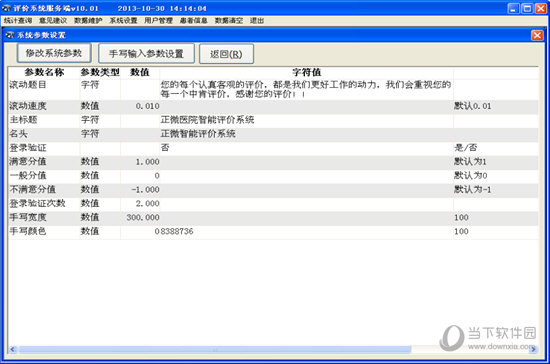Click the 300.000 handwriting width value
The width and height of the screenshot is (550, 364).
[143, 217]
